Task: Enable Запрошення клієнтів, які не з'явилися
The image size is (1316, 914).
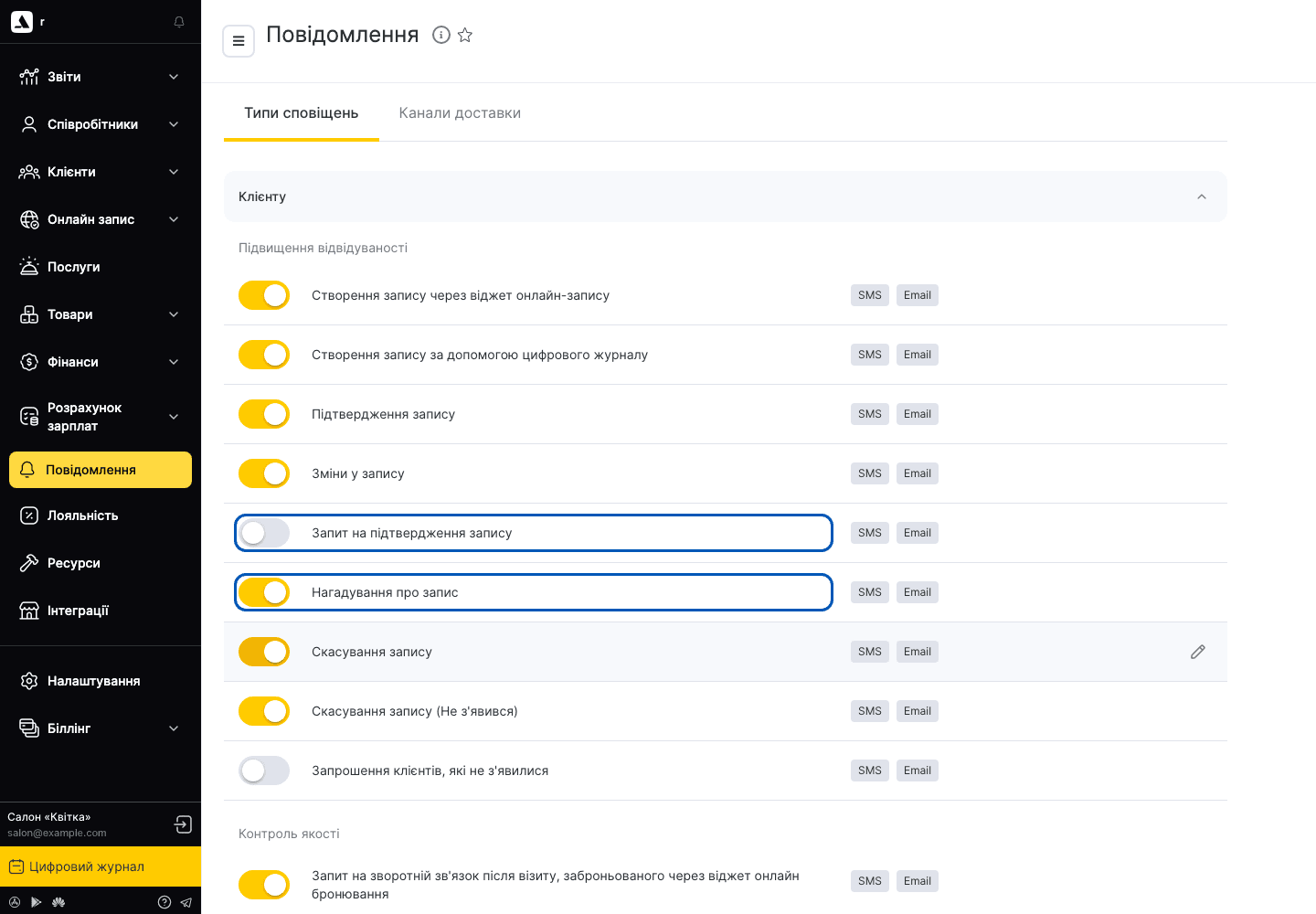Action: pos(264,771)
